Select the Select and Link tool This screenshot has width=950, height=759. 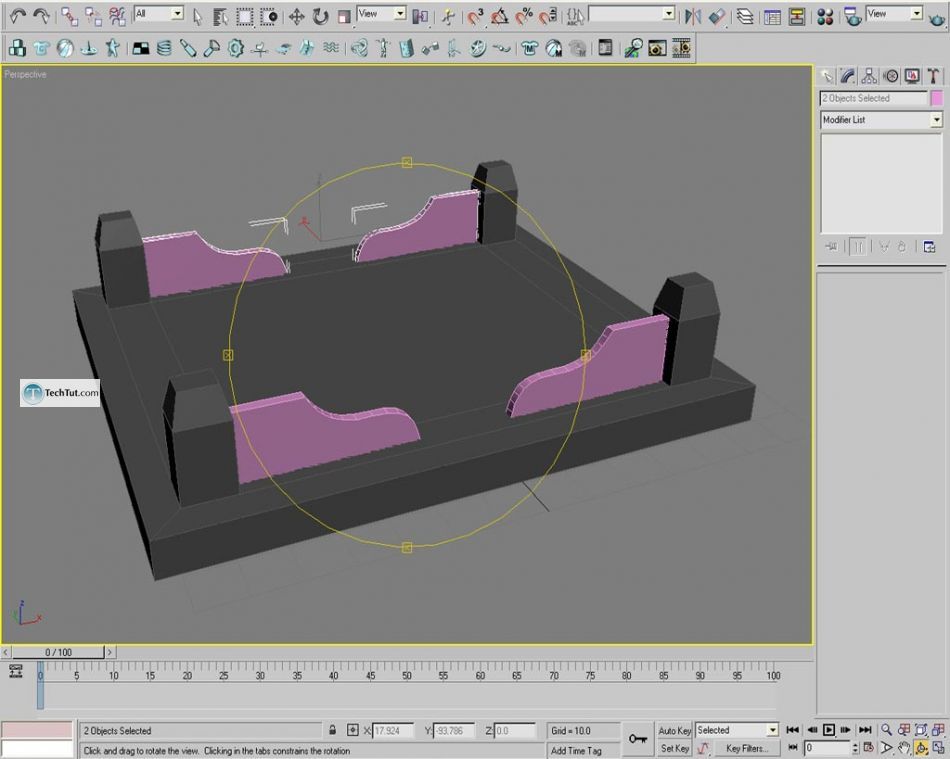[70, 16]
